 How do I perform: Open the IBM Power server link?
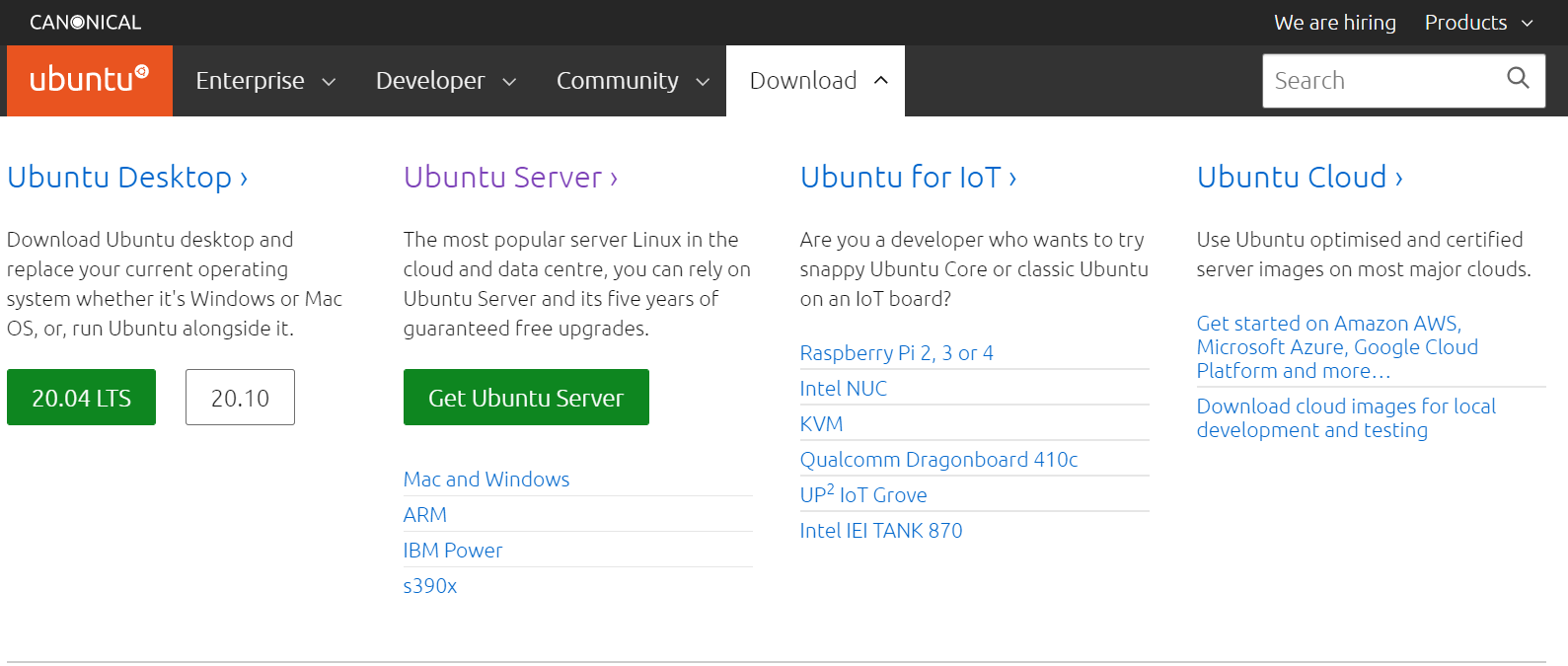[453, 551]
